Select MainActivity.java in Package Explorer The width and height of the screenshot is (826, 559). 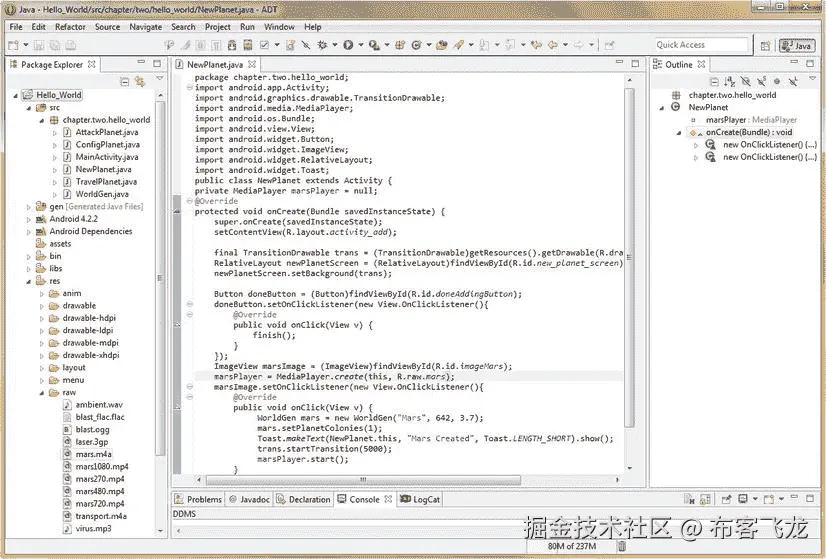(x=107, y=157)
